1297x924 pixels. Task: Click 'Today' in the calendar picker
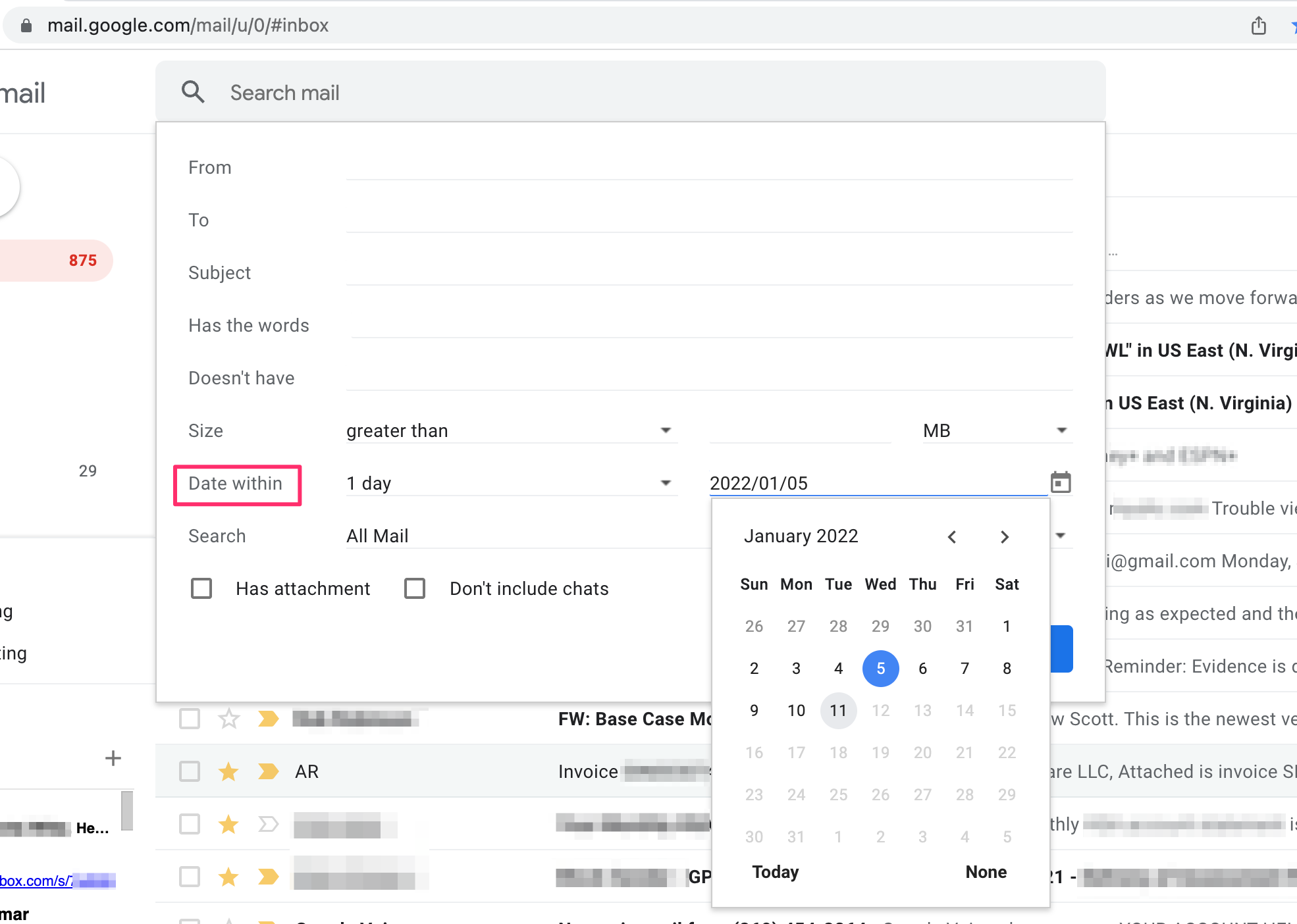coord(775,872)
